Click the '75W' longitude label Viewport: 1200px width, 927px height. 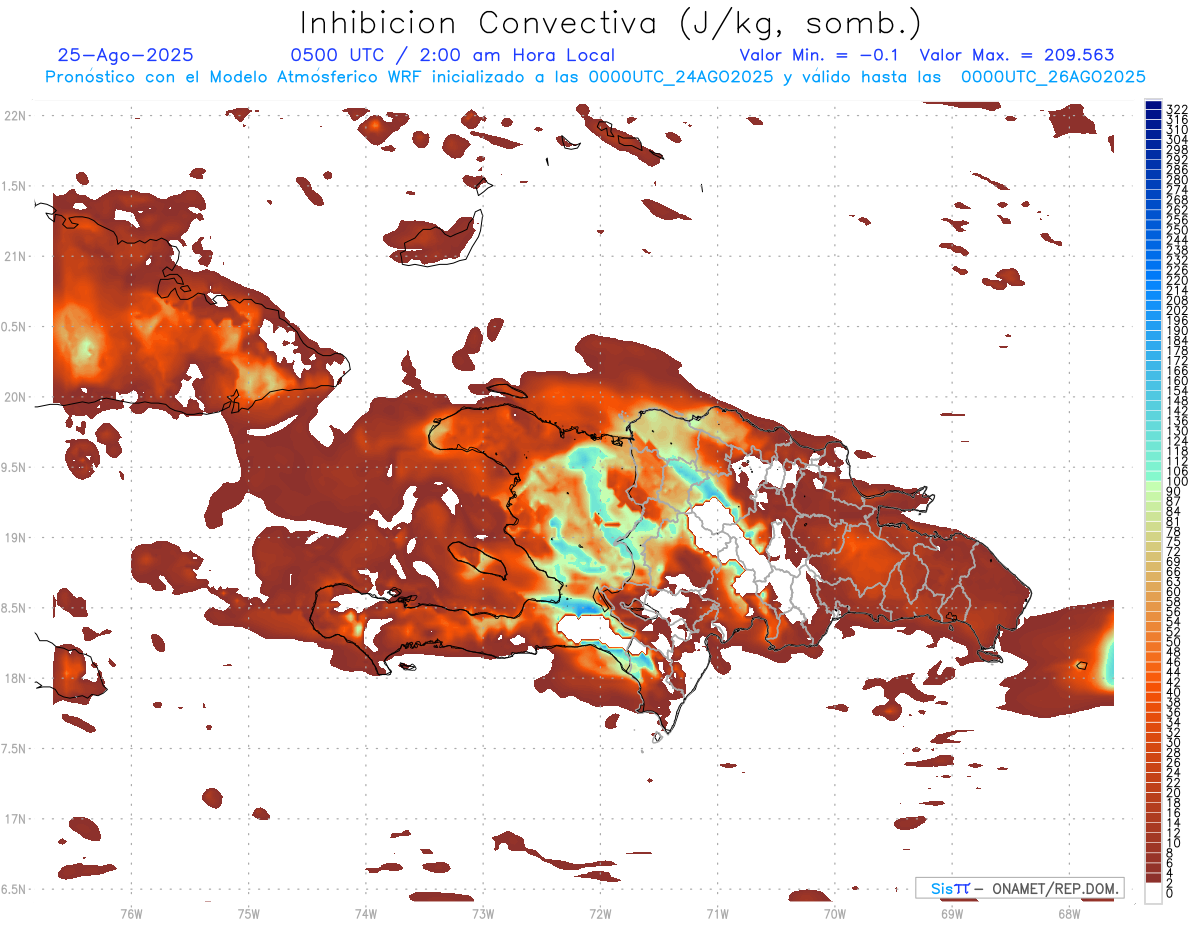249,913
